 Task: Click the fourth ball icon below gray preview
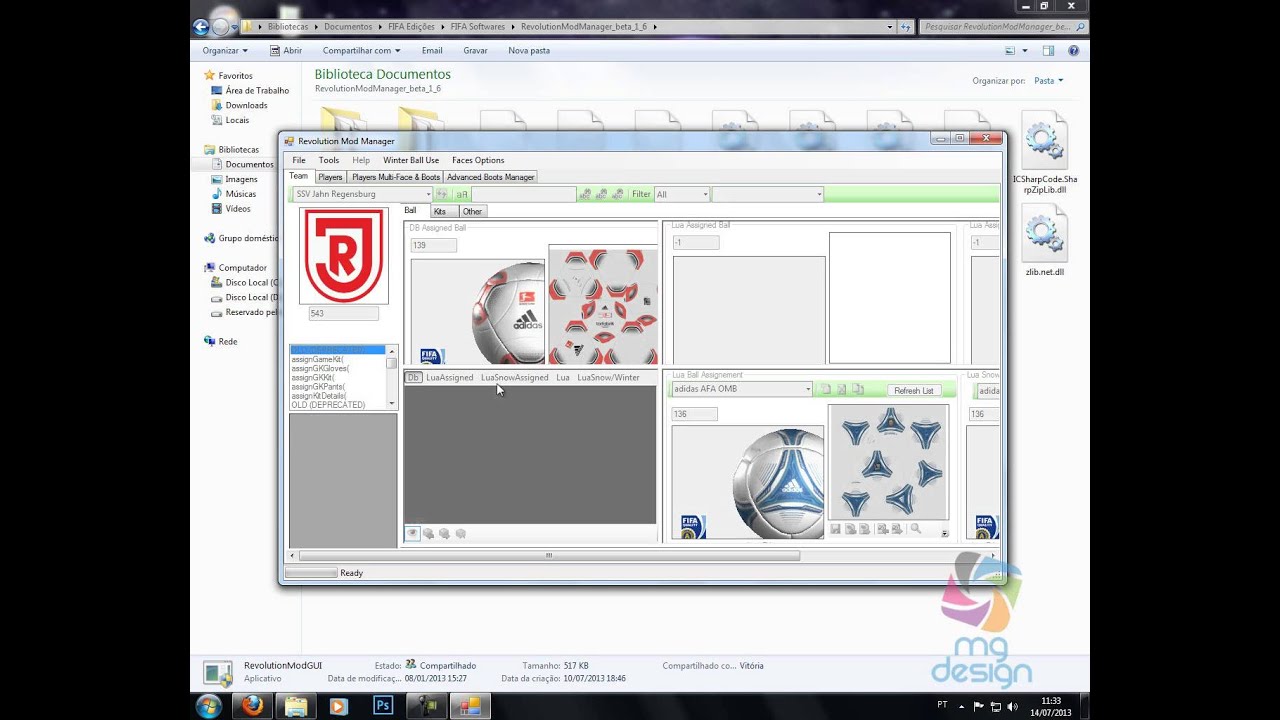(x=461, y=534)
